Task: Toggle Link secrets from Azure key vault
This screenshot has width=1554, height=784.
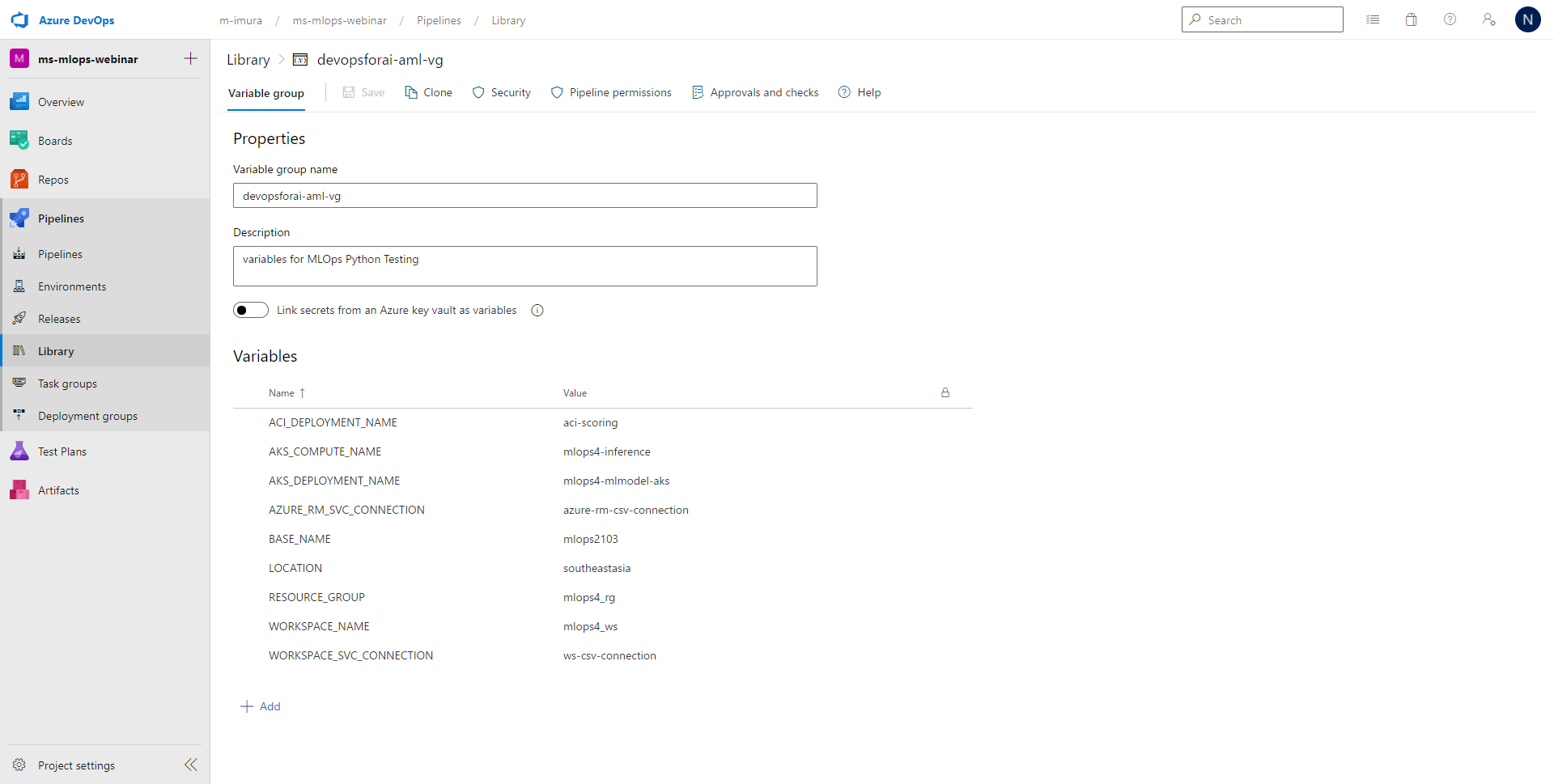Action: tap(251, 311)
